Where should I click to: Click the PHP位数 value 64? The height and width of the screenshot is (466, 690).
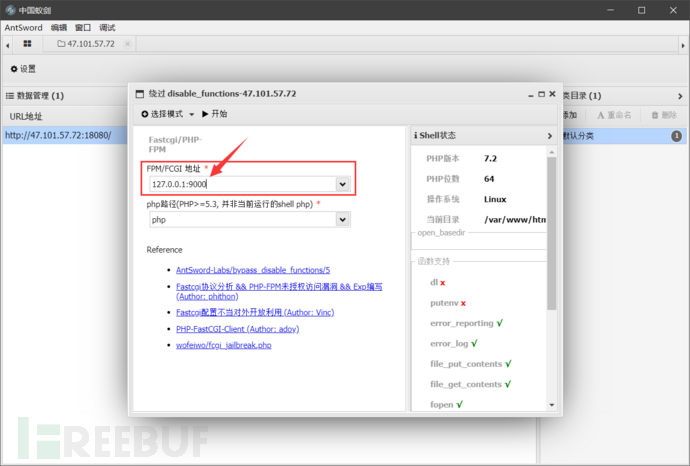489,179
